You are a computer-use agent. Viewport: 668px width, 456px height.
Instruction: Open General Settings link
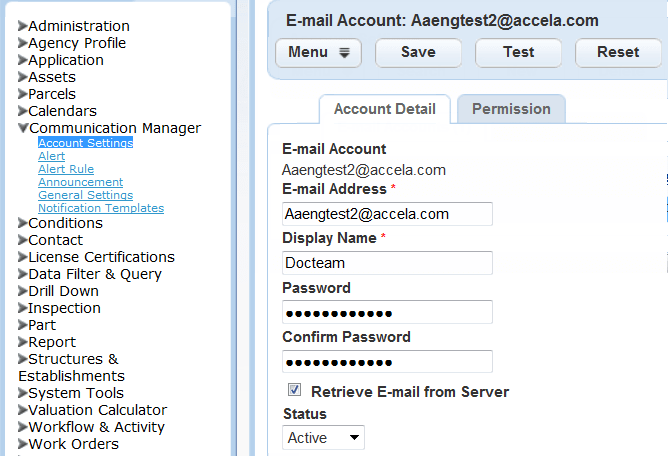point(85,195)
